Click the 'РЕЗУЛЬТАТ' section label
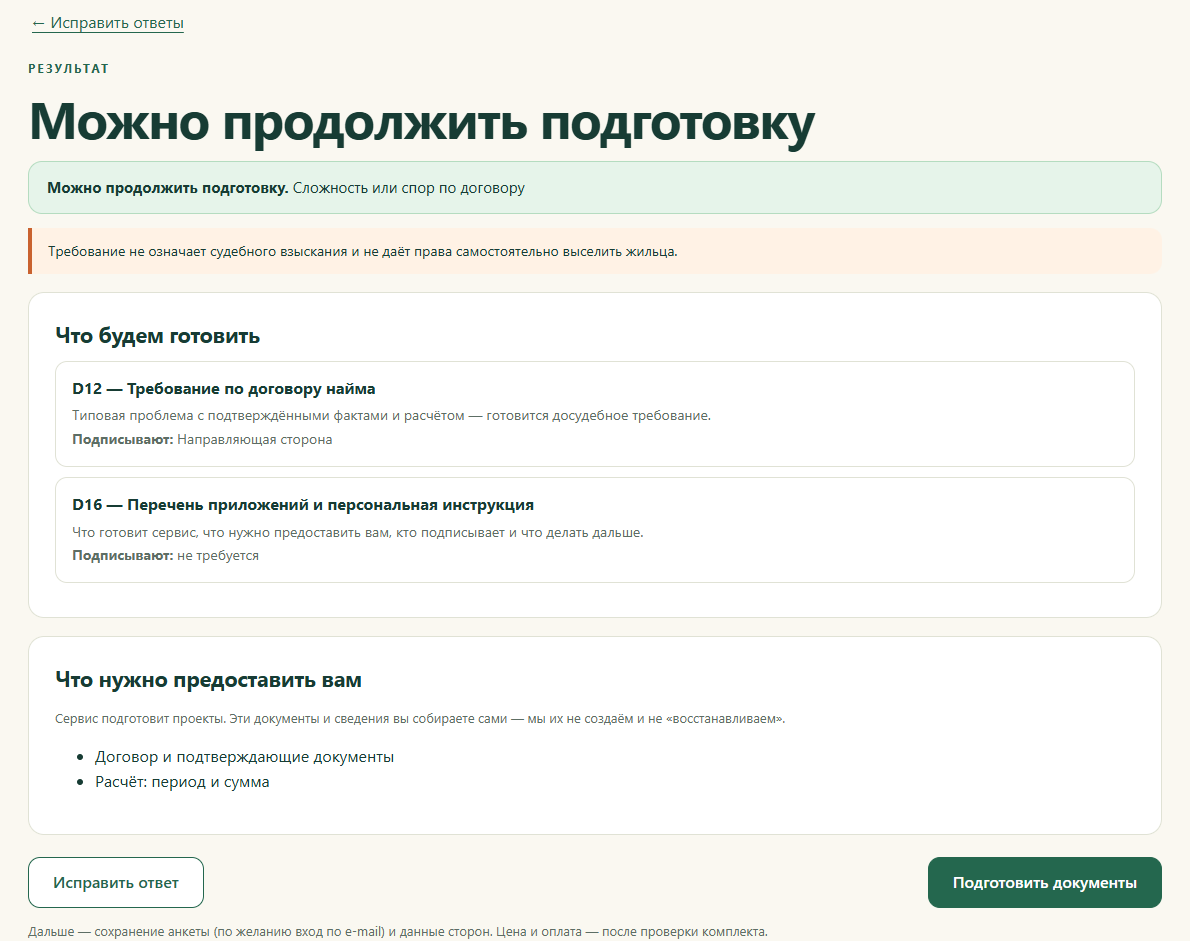 tap(68, 69)
